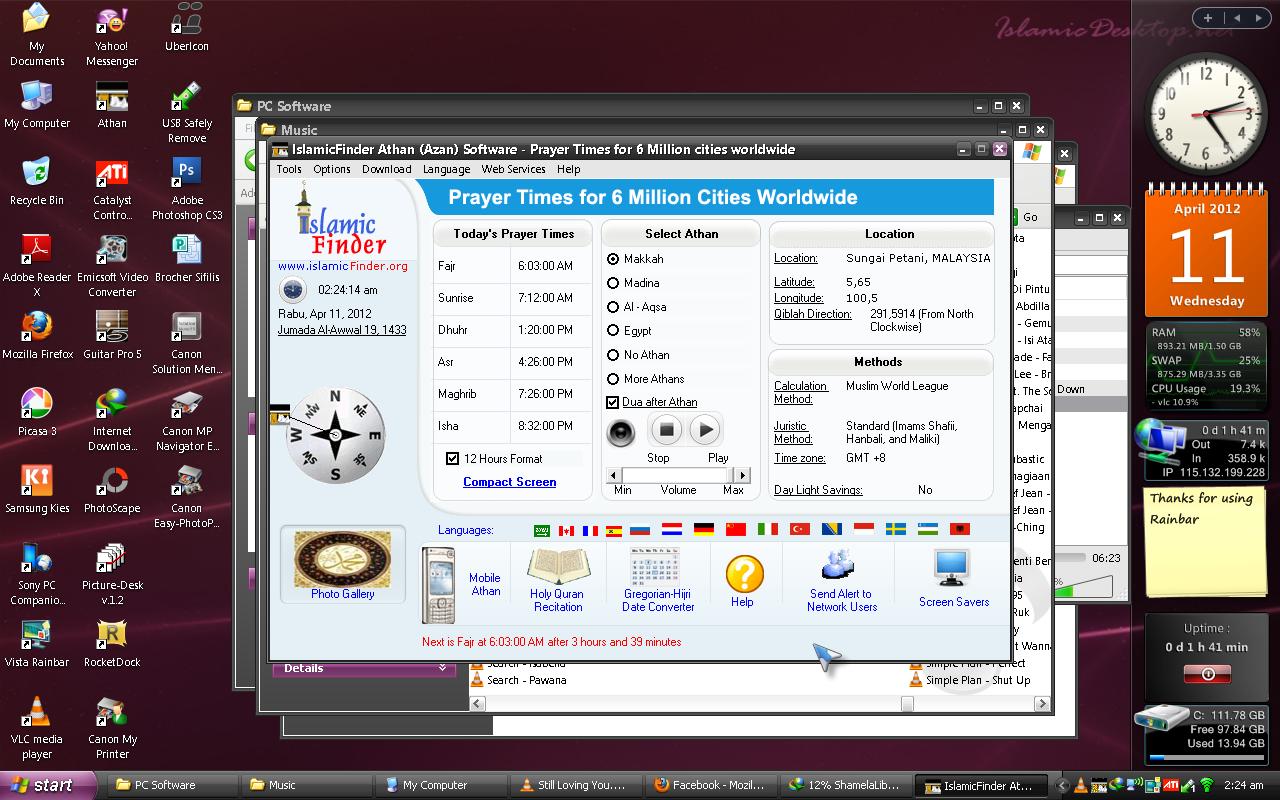Viewport: 1280px width, 800px height.
Task: Toggle the 12 Hours Format checkbox
Action: point(452,458)
